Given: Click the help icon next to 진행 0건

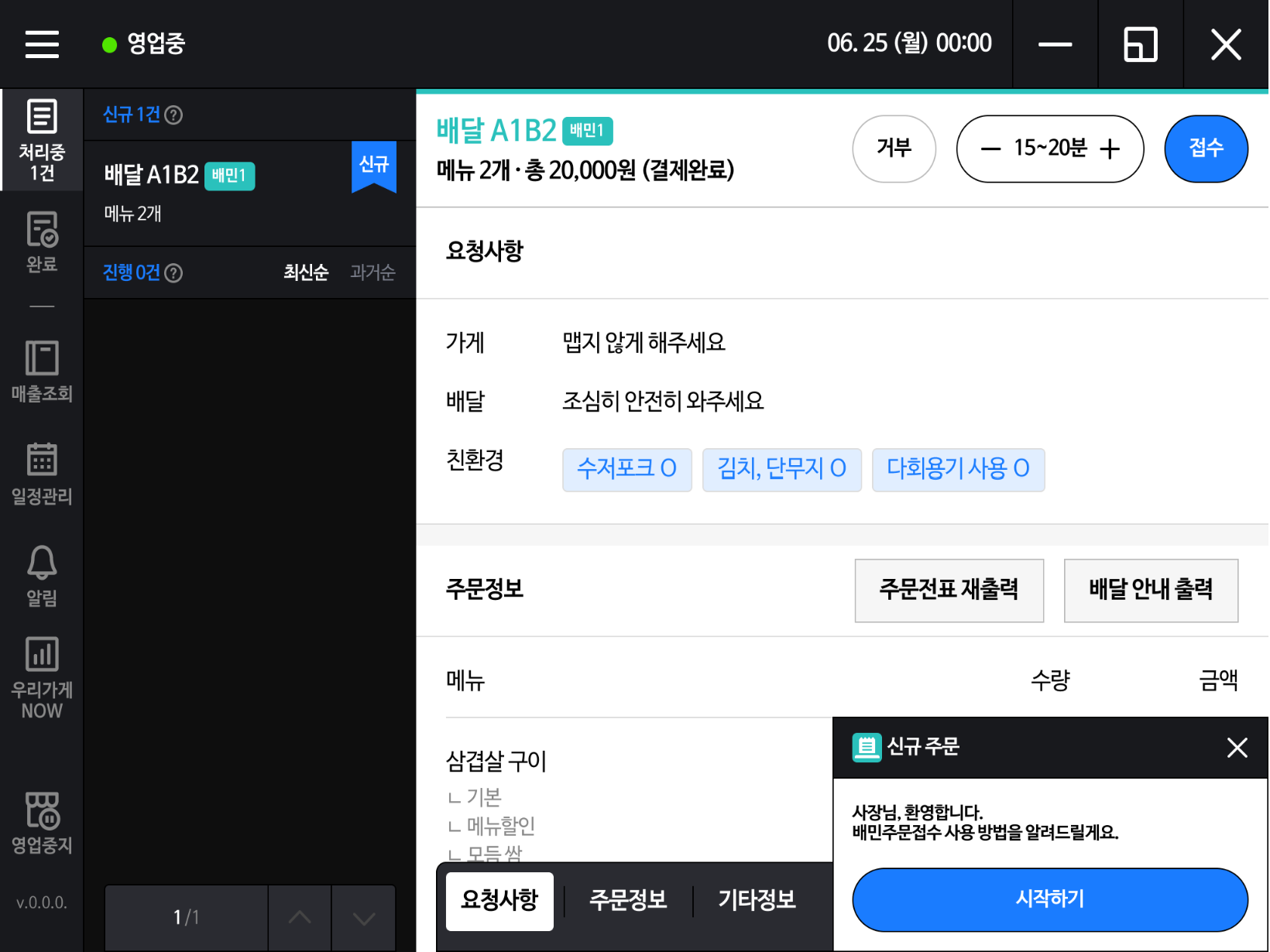Looking at the screenshot, I should pos(174,273).
